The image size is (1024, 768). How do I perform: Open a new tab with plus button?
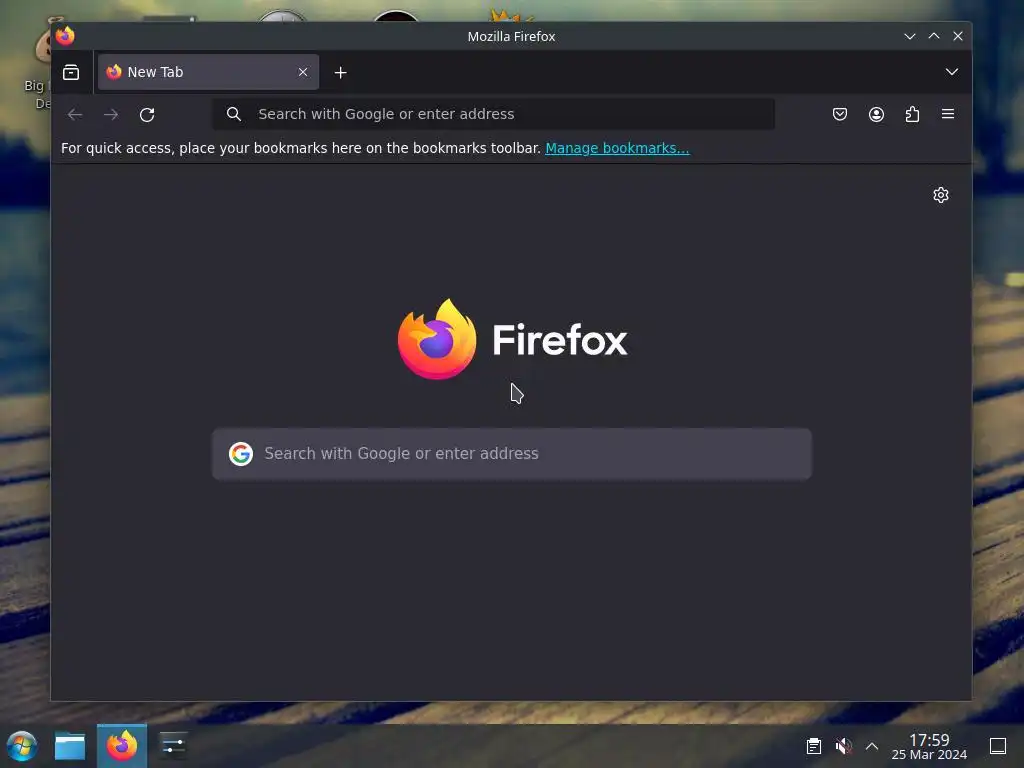click(x=340, y=72)
